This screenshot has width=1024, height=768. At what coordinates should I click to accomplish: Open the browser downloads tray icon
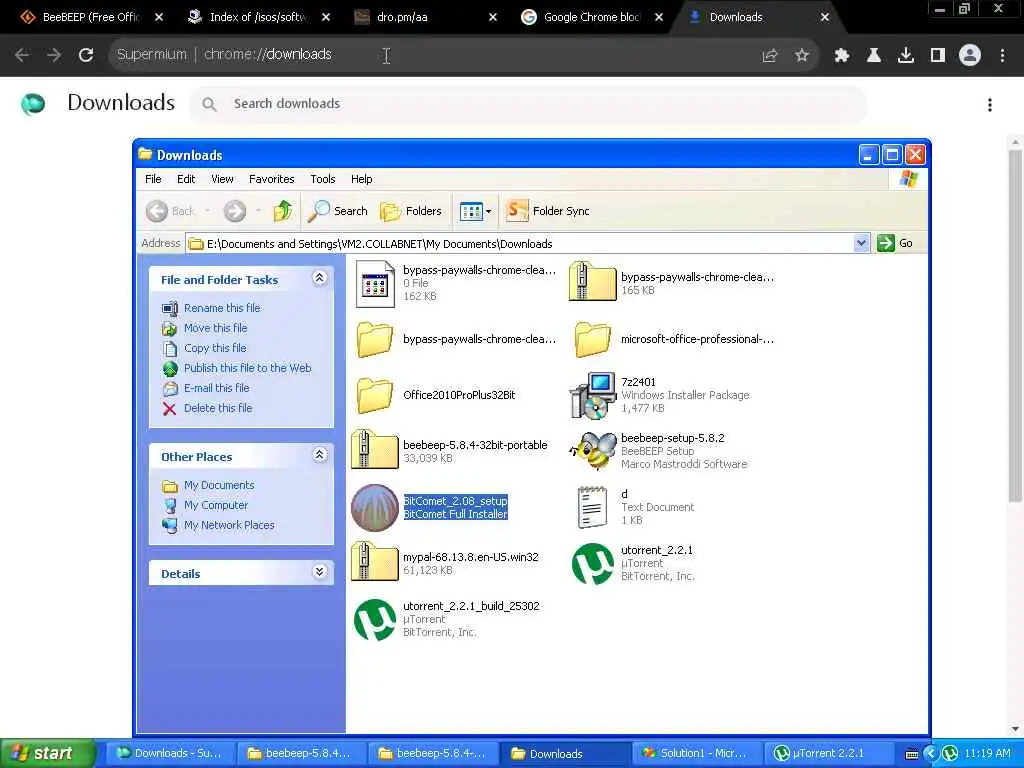pyautogui.click(x=906, y=56)
